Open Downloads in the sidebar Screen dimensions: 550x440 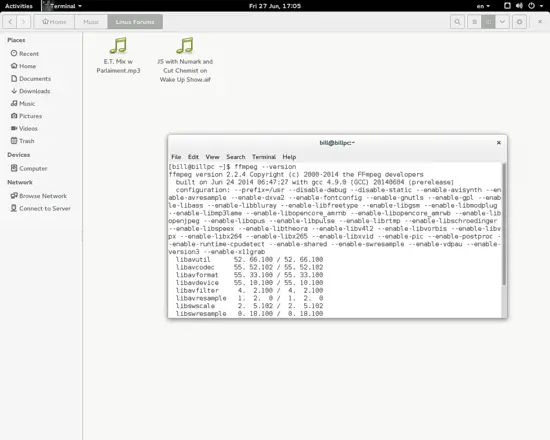click(31, 91)
